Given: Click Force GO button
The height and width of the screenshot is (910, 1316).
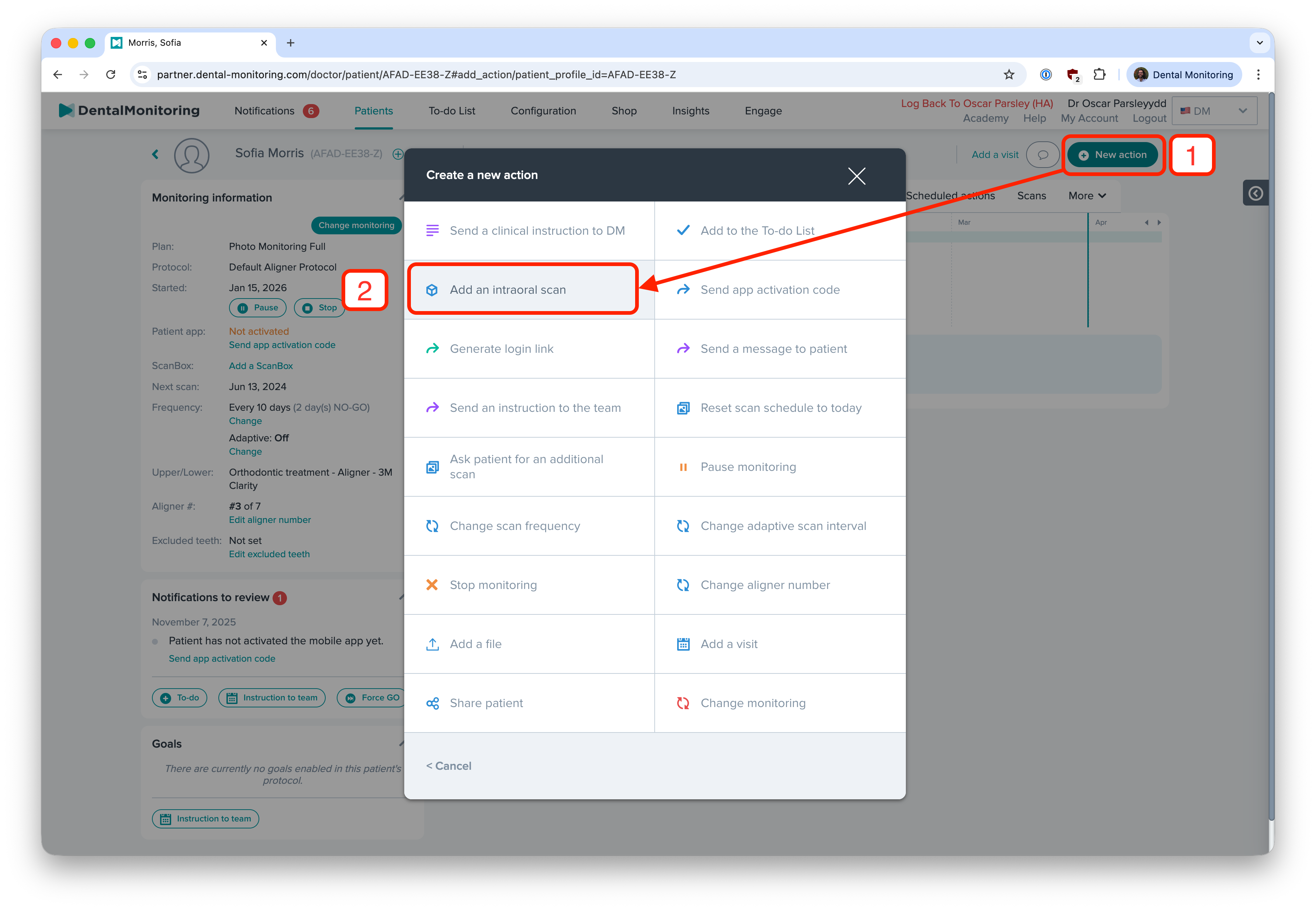Looking at the screenshot, I should pyautogui.click(x=372, y=697).
